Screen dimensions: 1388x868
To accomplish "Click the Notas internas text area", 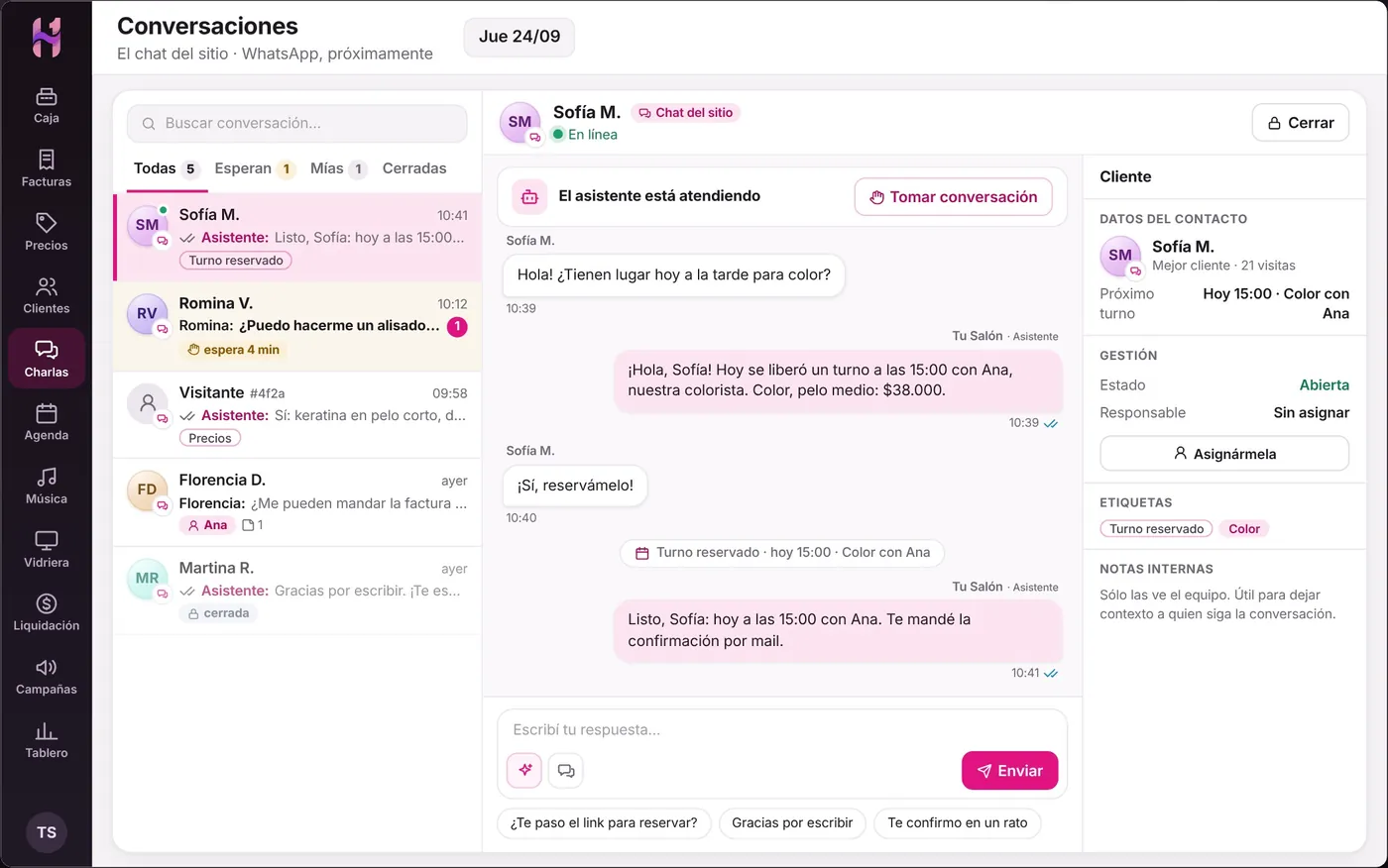I will click(1224, 604).
